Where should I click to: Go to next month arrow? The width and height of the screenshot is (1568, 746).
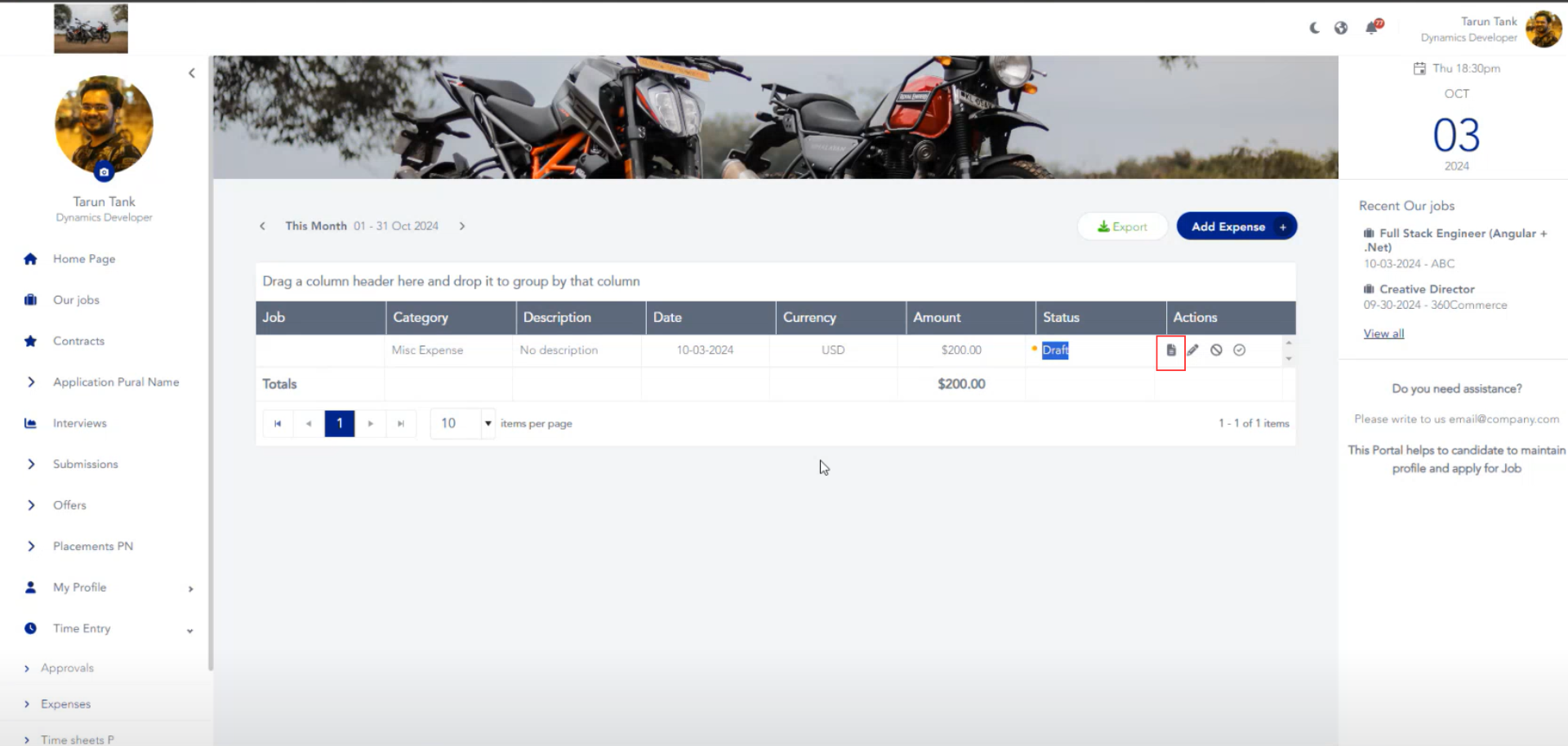pos(462,226)
